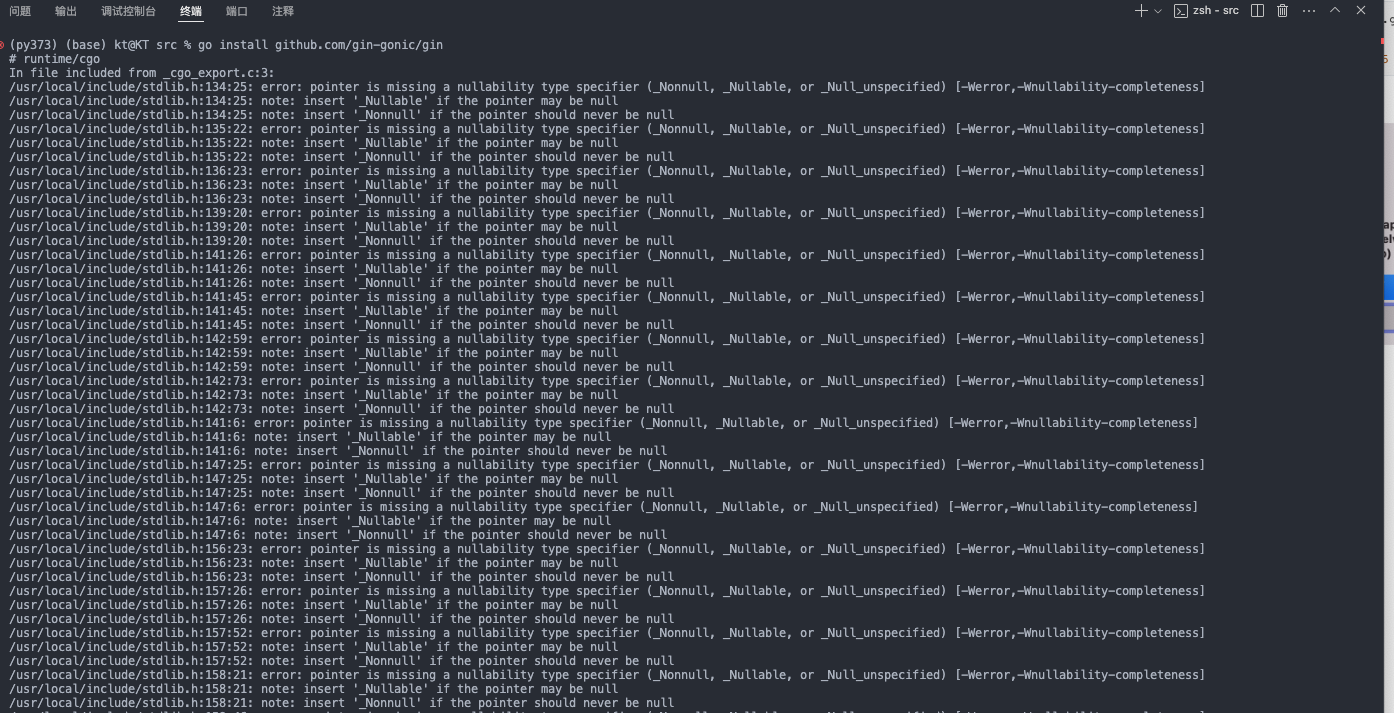Click the stdlib.h:134:25 error line
Image resolution: width=1394 pixels, height=713 pixels.
click(607, 87)
